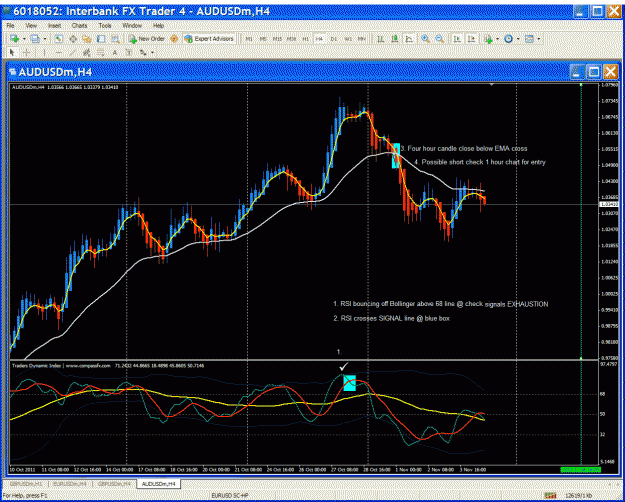Switch chart to M30 timeframe
Screen dimensions: 625x502
tap(291, 39)
